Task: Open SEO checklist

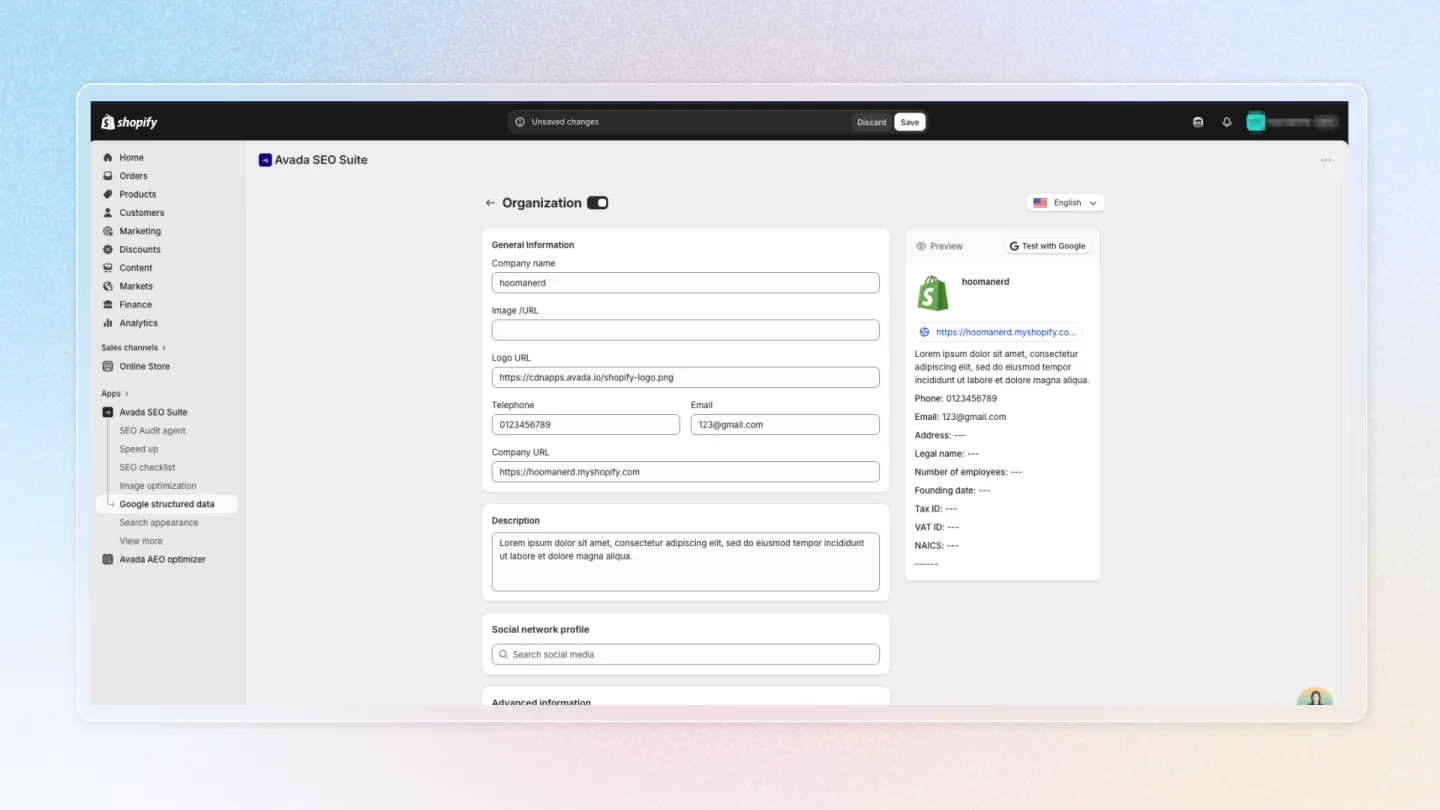Action: coord(147,467)
